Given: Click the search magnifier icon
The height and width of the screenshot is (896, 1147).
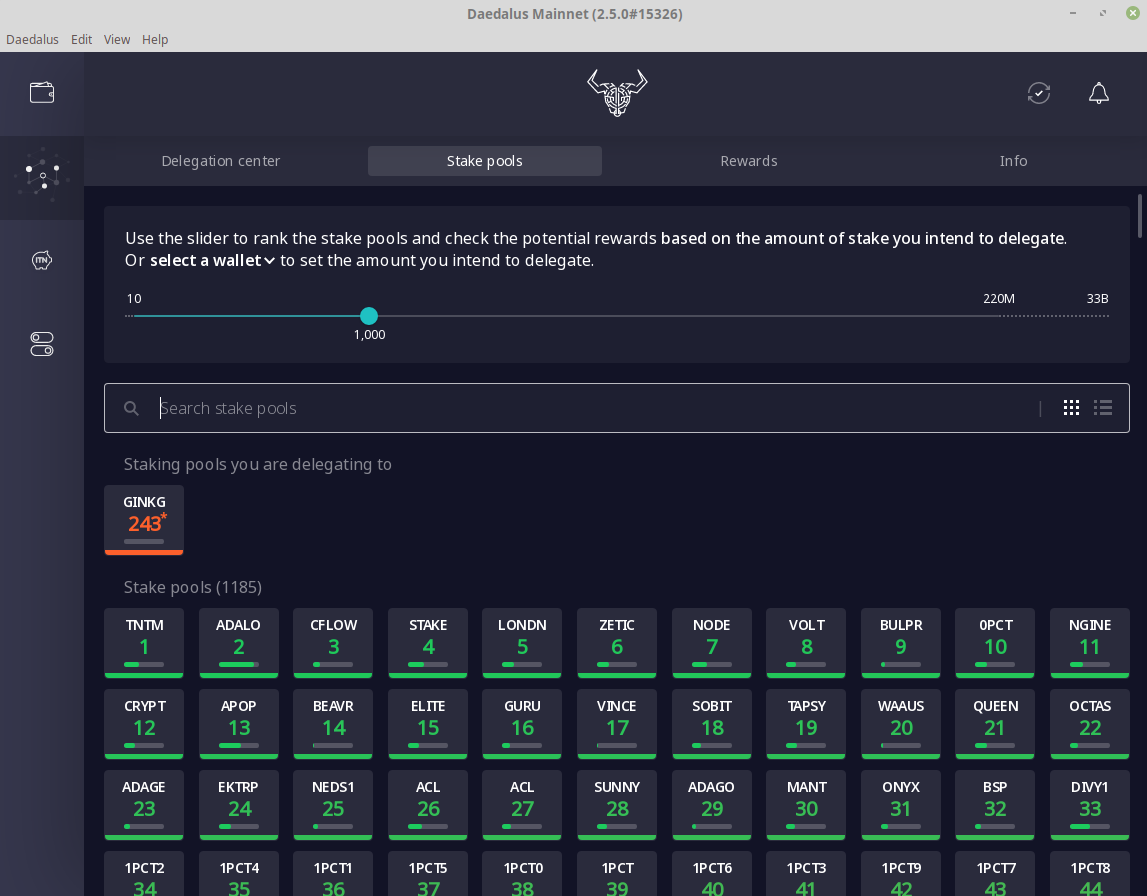Looking at the screenshot, I should [131, 408].
